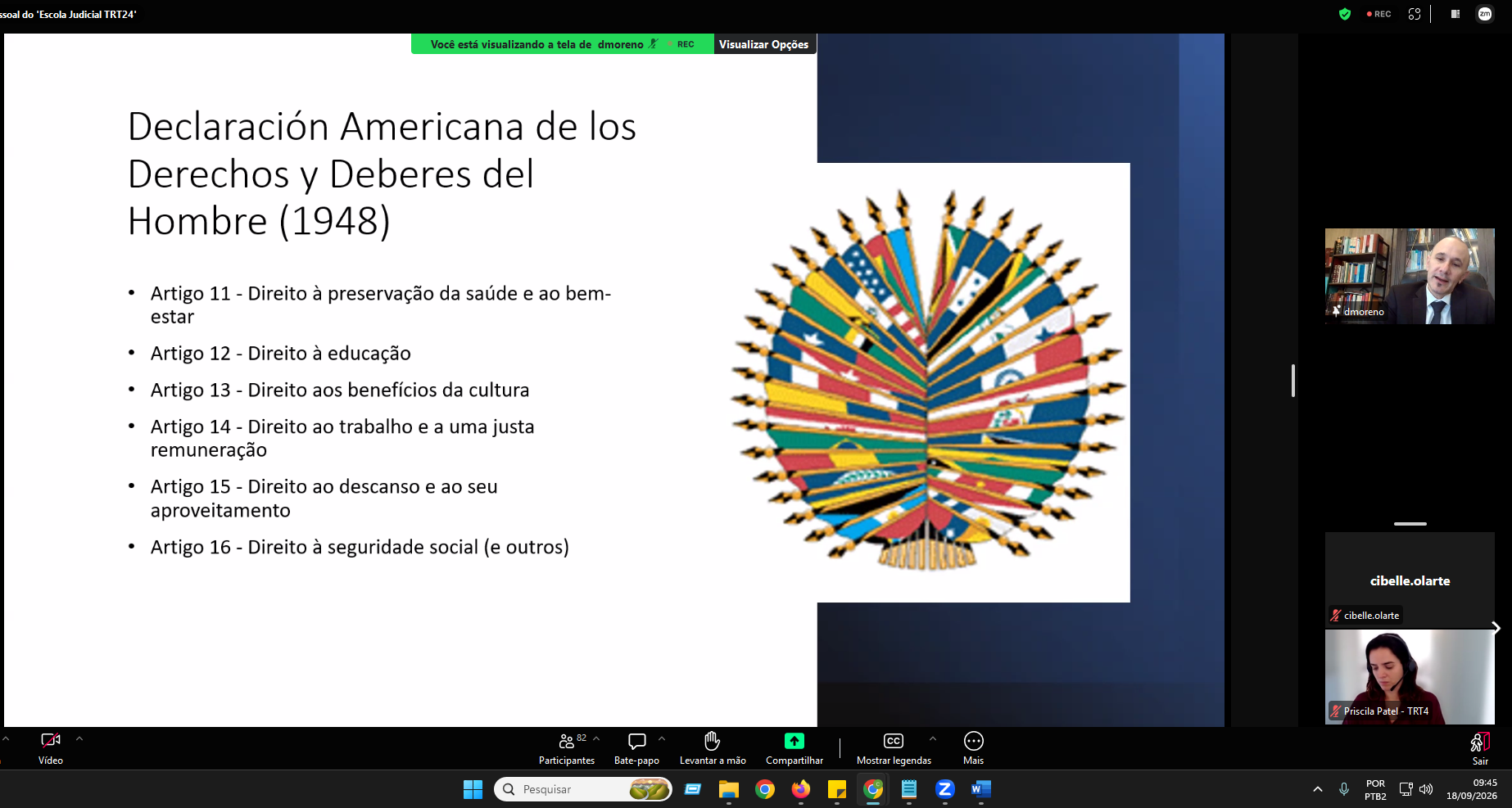Open Task View in the taskbar
1512x808 pixels.
click(x=693, y=789)
